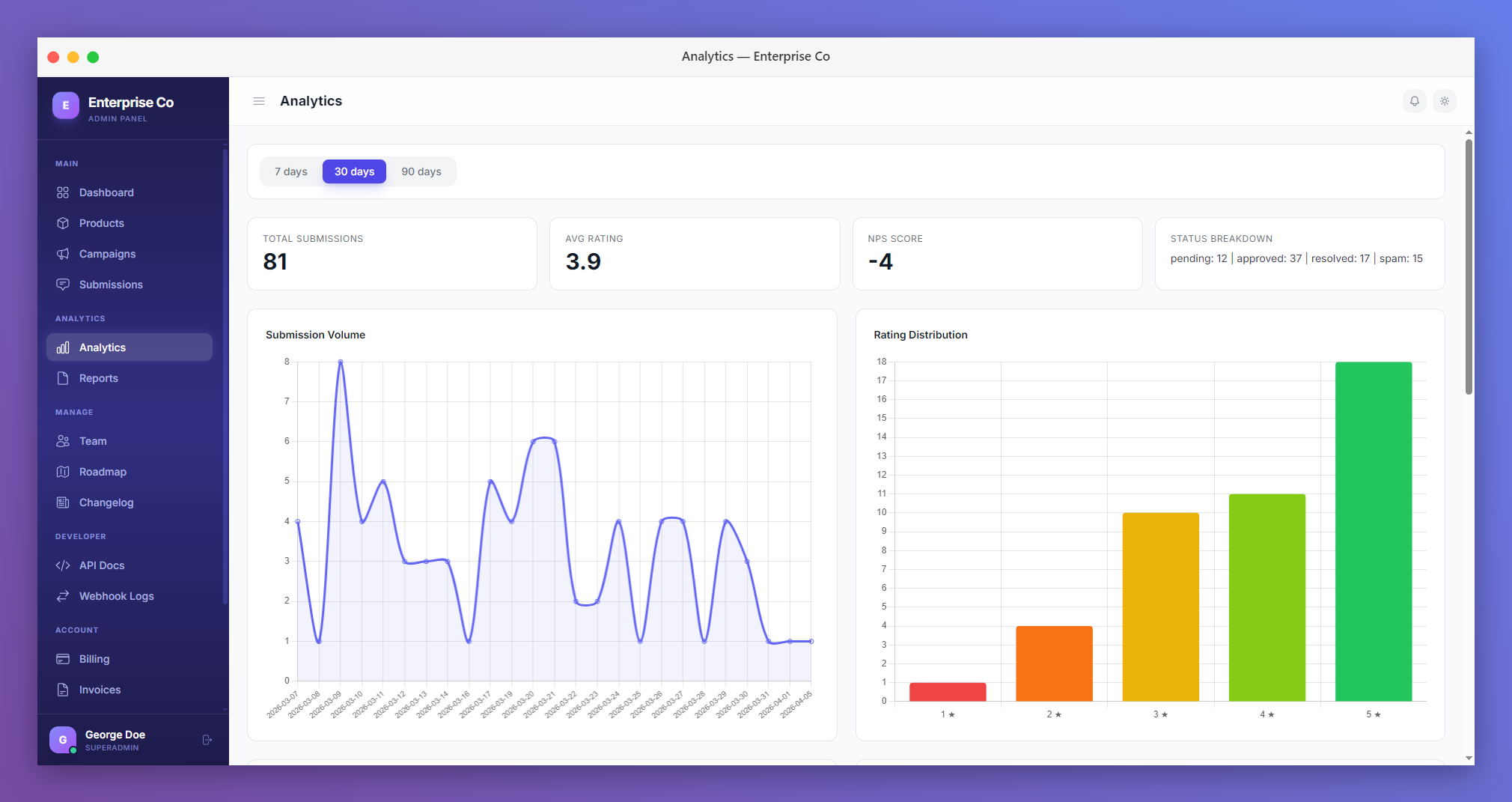Switch to the 90 days tab
Screen dimensions: 1512x802
[x=421, y=171]
